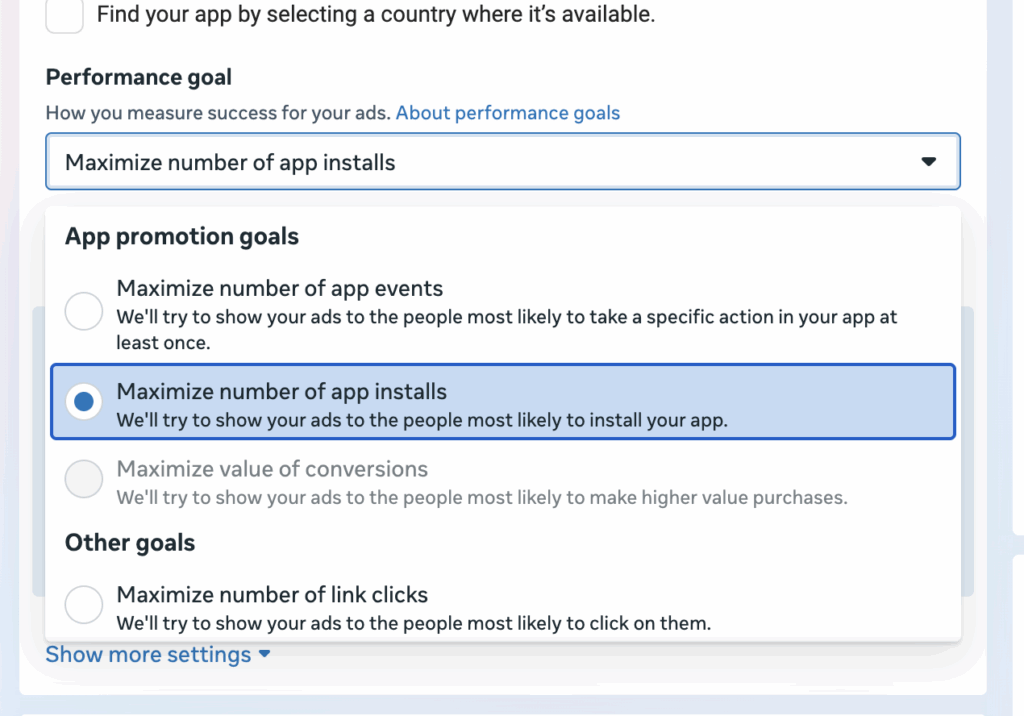Click highlighted "Maximize number of app installs" option title
Image resolution: width=1024 pixels, height=716 pixels.
[x=281, y=391]
